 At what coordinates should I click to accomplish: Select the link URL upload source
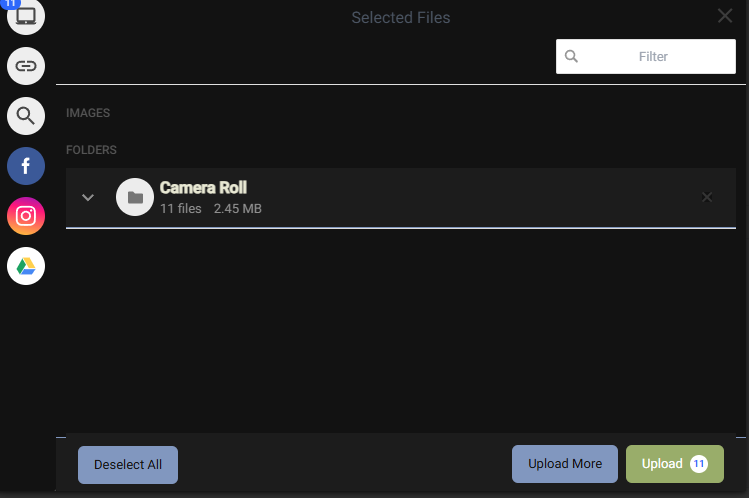(26, 66)
